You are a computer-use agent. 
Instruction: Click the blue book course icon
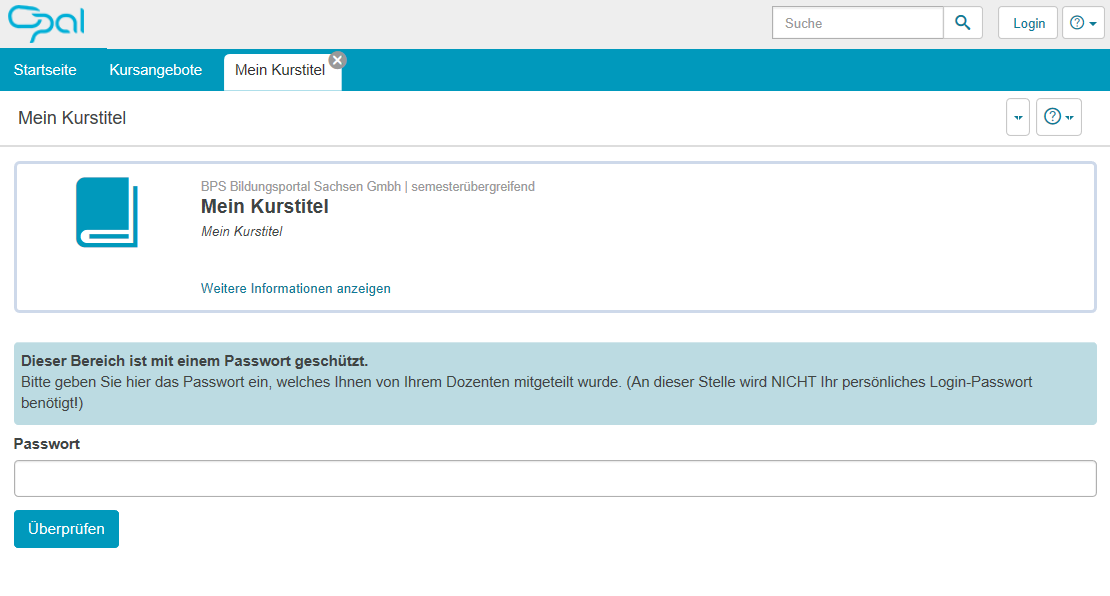point(107,212)
